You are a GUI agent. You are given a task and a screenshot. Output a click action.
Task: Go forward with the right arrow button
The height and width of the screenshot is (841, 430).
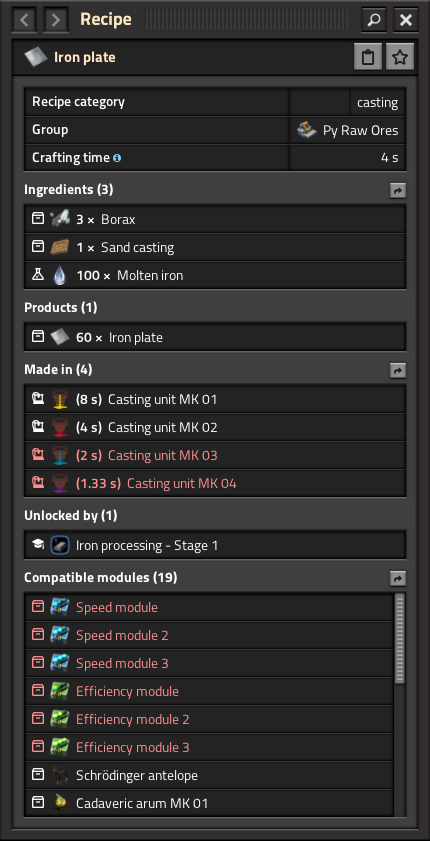pos(56,20)
